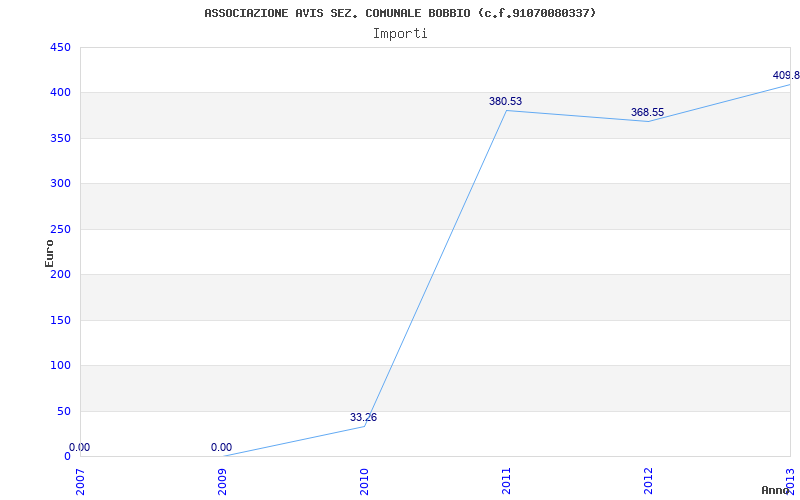Click the 0.00 label above 2009
This screenshot has width=800, height=500.
pyautogui.click(x=221, y=447)
